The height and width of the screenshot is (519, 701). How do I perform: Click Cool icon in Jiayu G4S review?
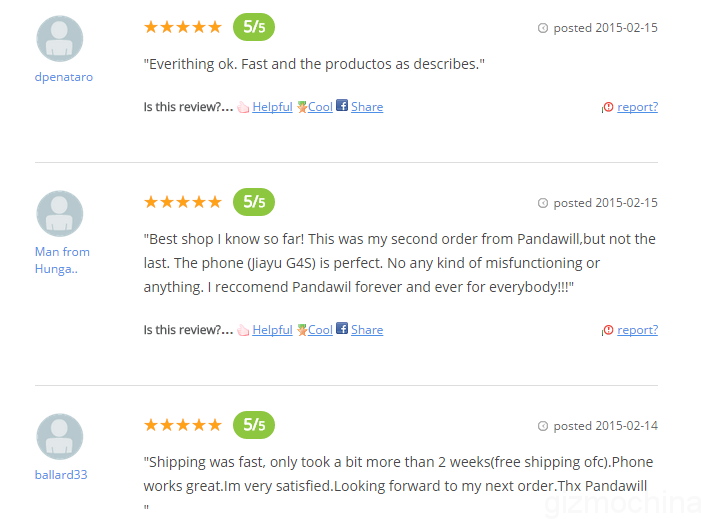[301, 330]
